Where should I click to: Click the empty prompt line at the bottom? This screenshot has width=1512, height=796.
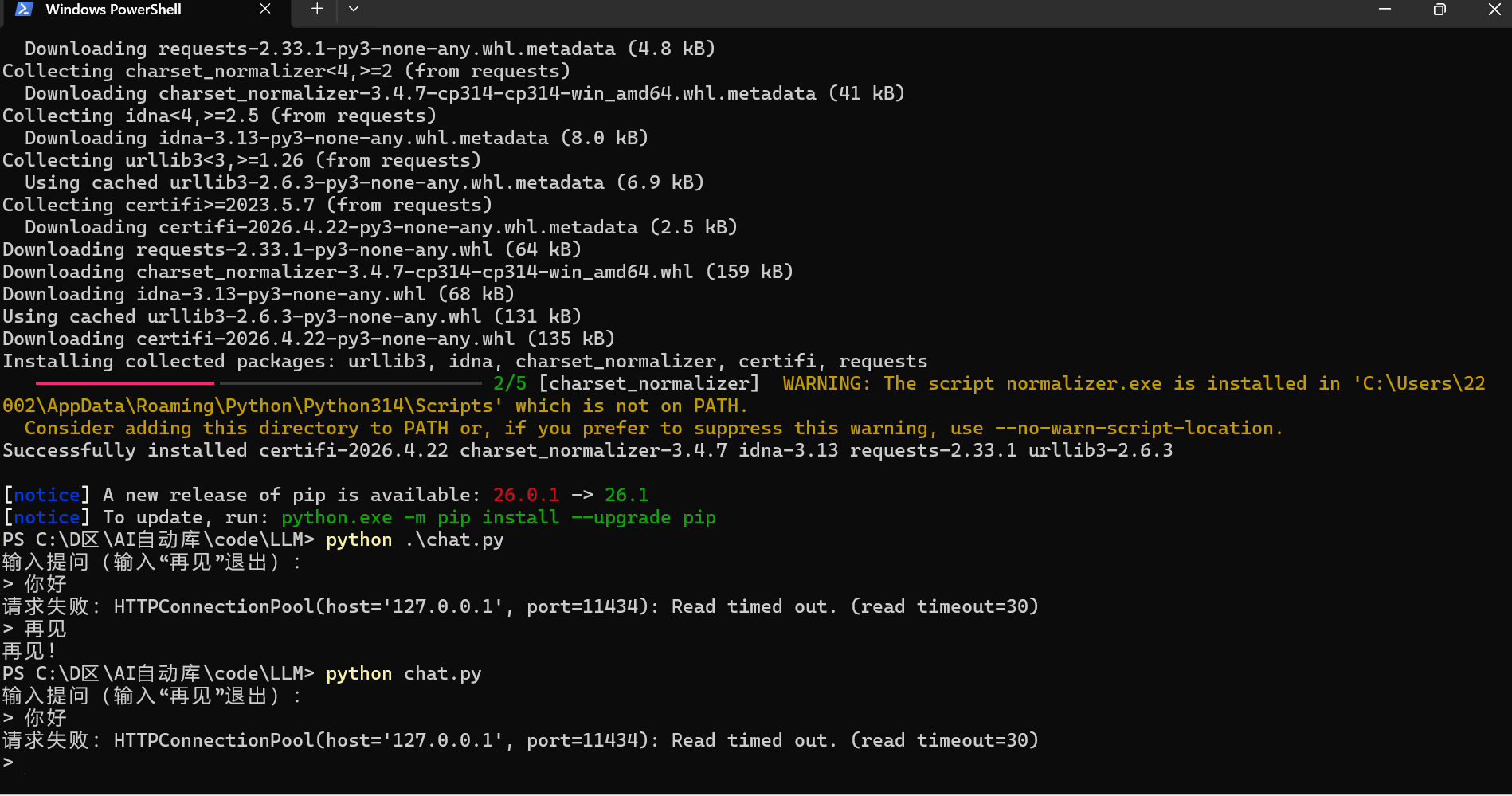(x=756, y=763)
